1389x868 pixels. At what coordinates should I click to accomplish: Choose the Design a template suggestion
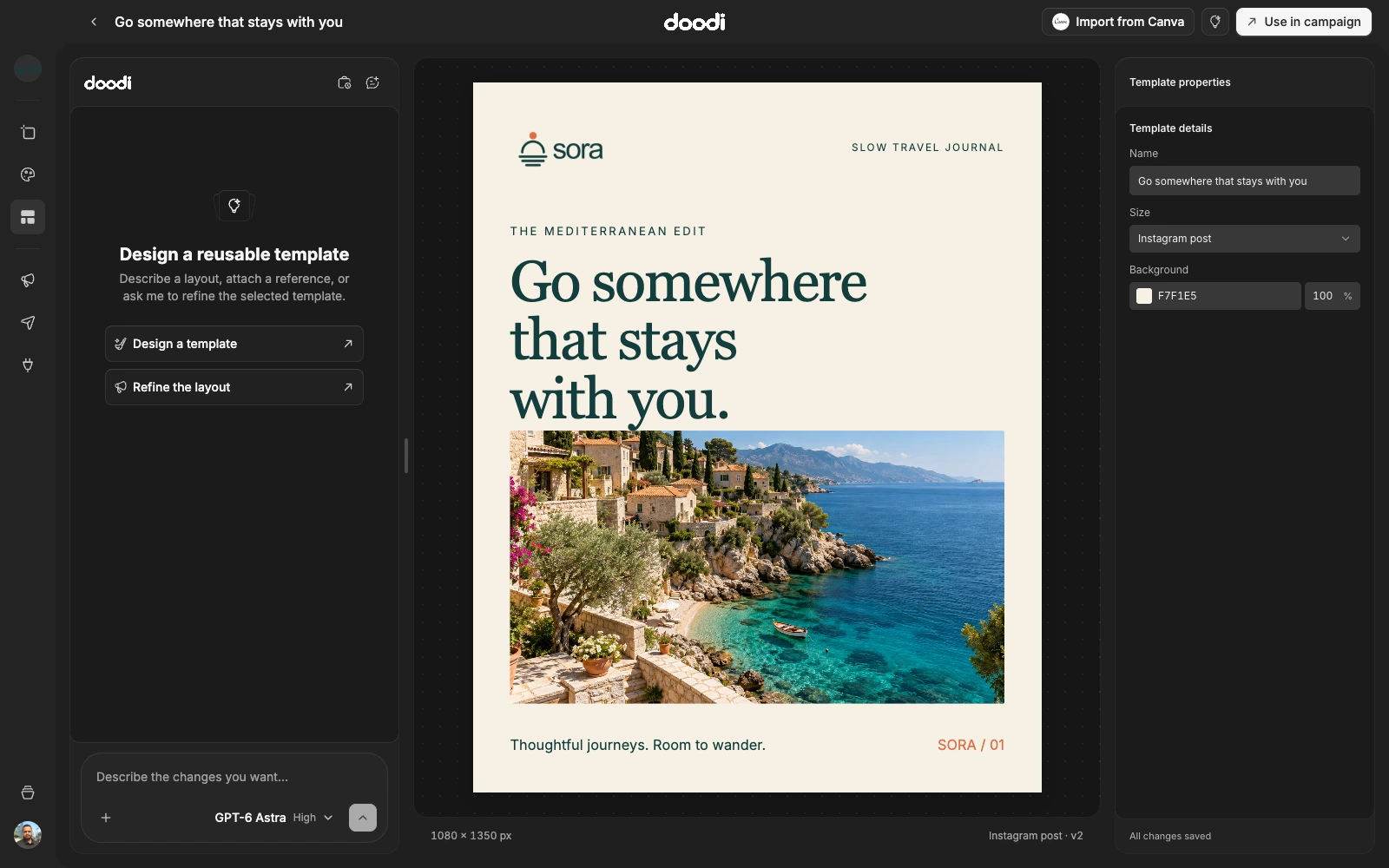pos(234,344)
